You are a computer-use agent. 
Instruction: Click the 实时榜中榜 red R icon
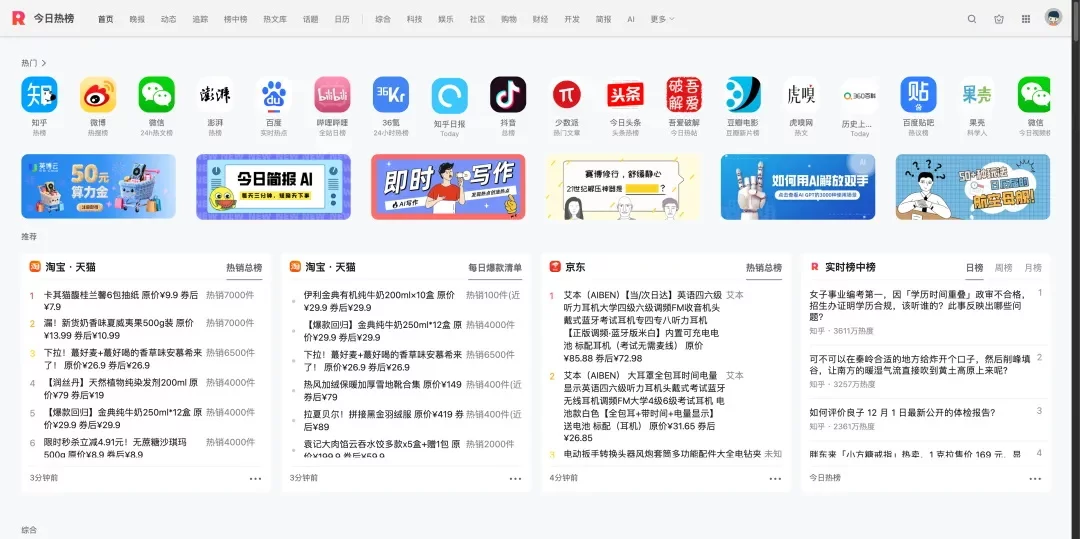815,266
